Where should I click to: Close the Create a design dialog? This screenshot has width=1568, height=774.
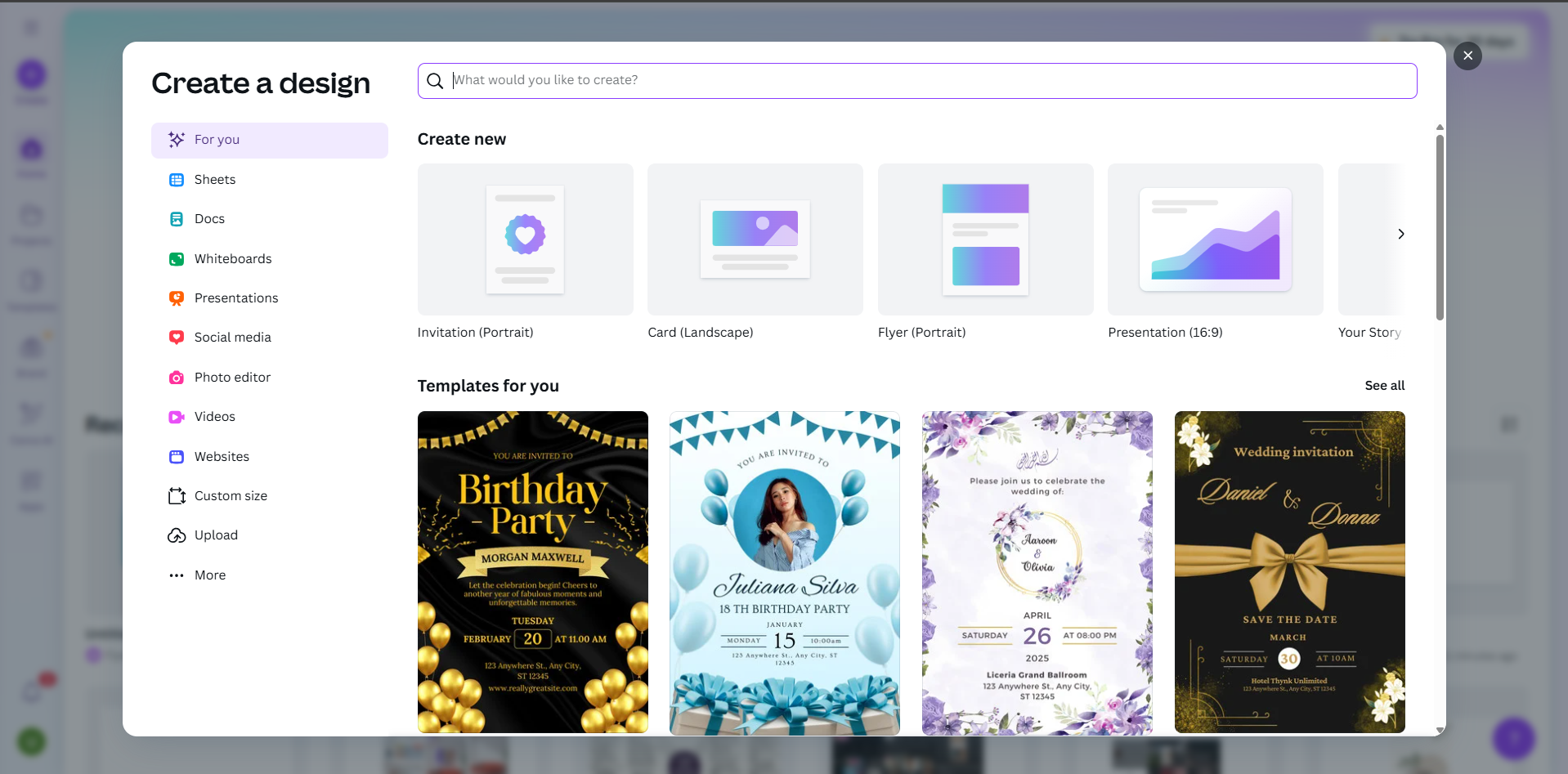pos(1467,56)
